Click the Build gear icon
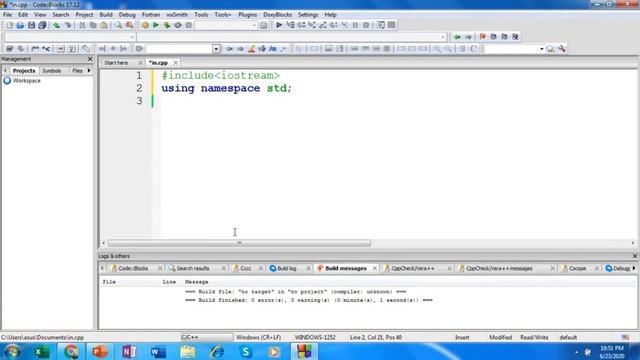 coord(145,25)
